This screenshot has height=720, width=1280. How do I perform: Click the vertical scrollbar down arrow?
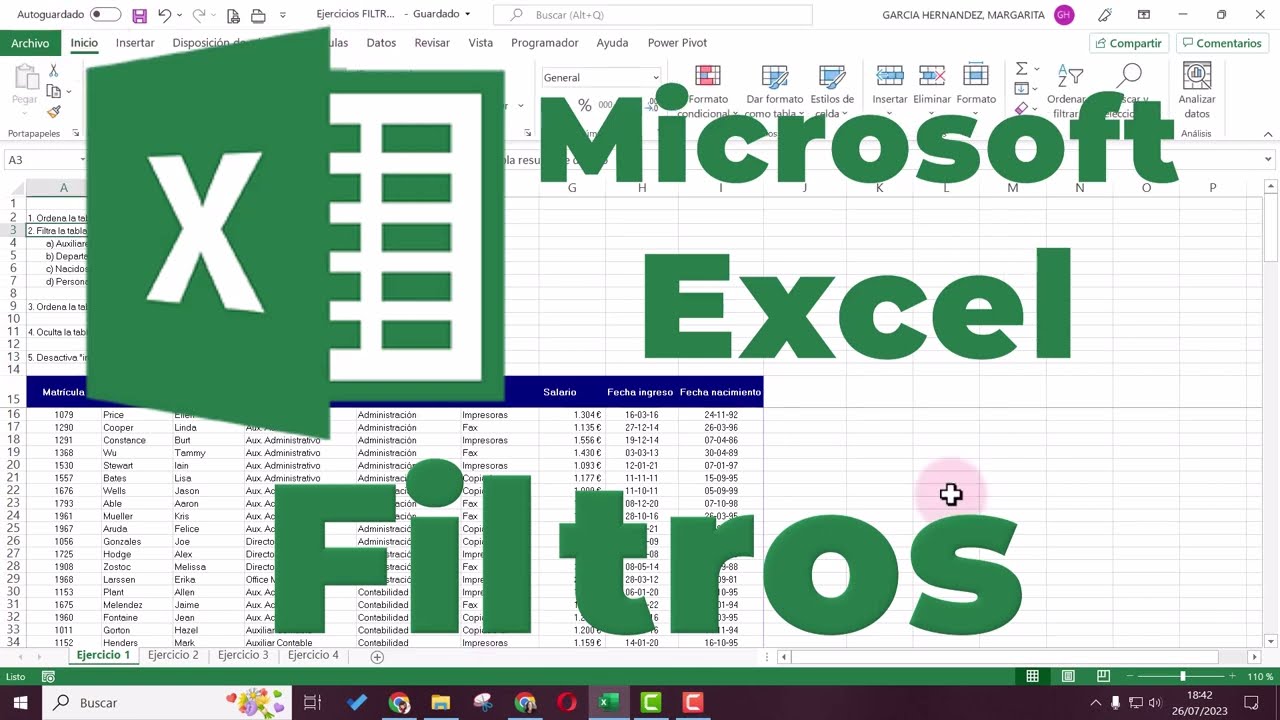[x=1271, y=642]
